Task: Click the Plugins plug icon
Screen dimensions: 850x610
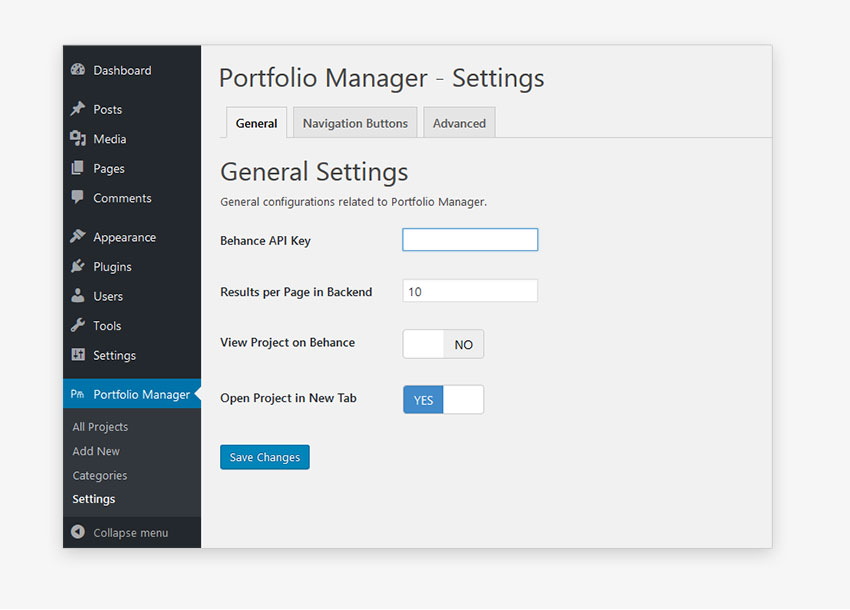Action: coord(78,267)
